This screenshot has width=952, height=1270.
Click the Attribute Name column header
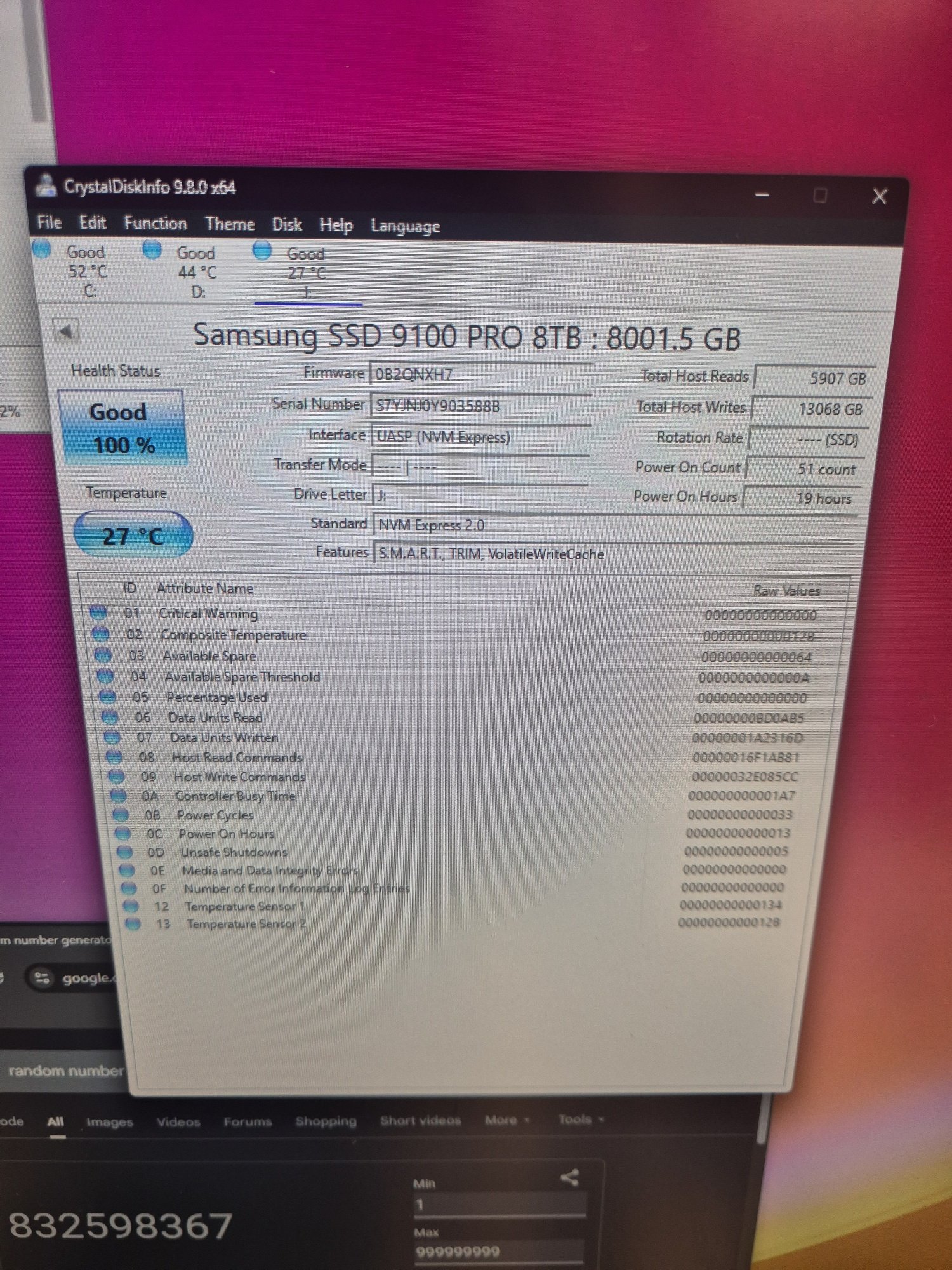(205, 588)
